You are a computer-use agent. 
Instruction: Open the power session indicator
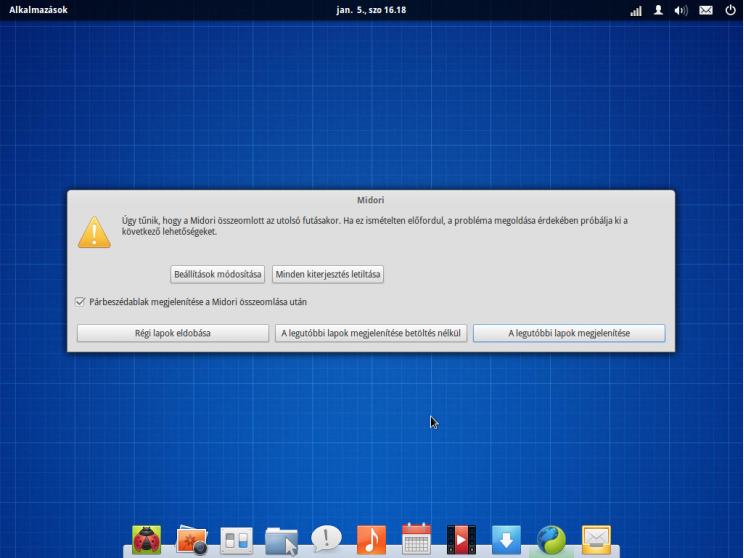click(730, 10)
